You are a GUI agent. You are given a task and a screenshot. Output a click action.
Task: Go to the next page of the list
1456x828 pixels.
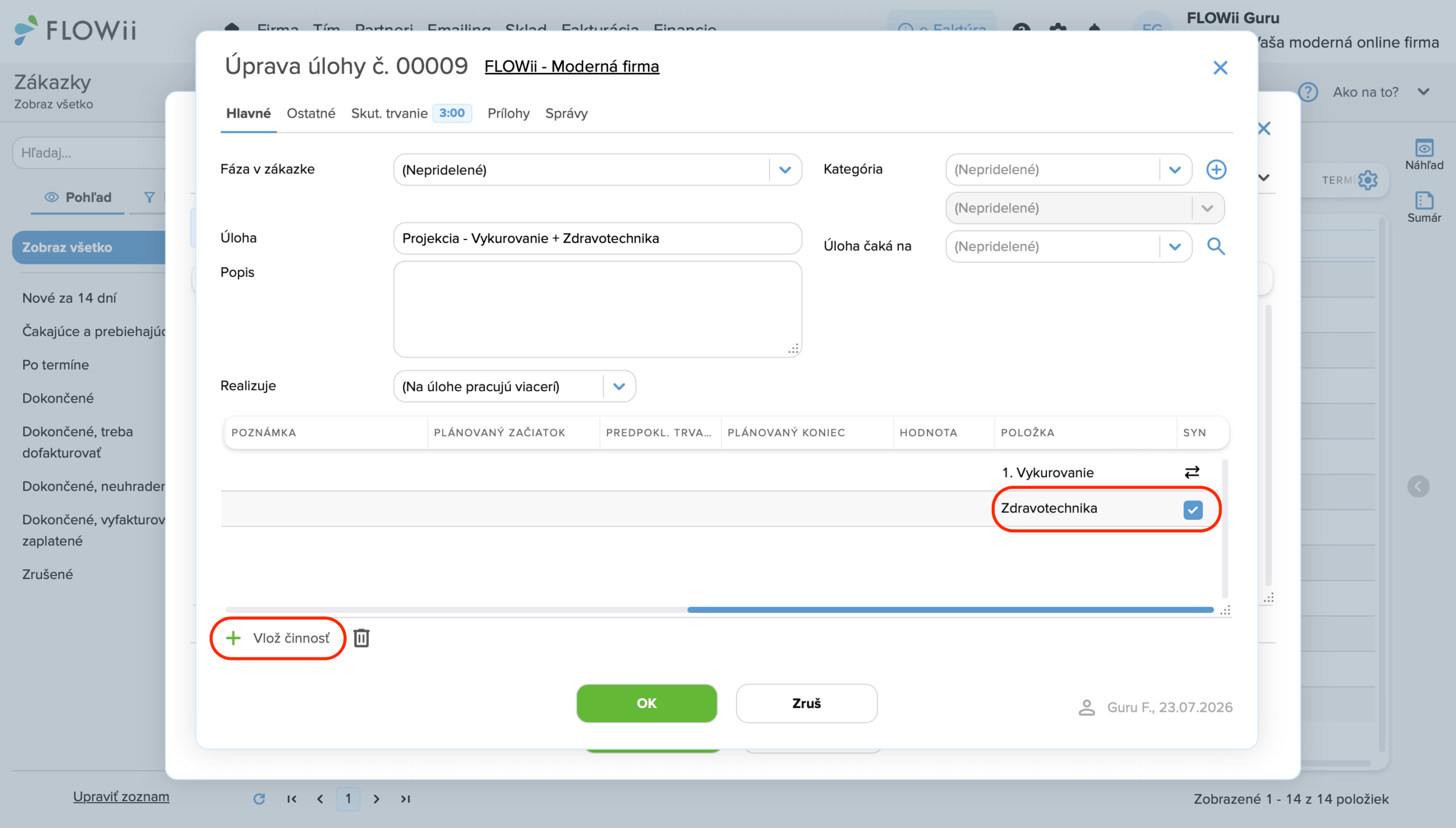pyautogui.click(x=377, y=799)
